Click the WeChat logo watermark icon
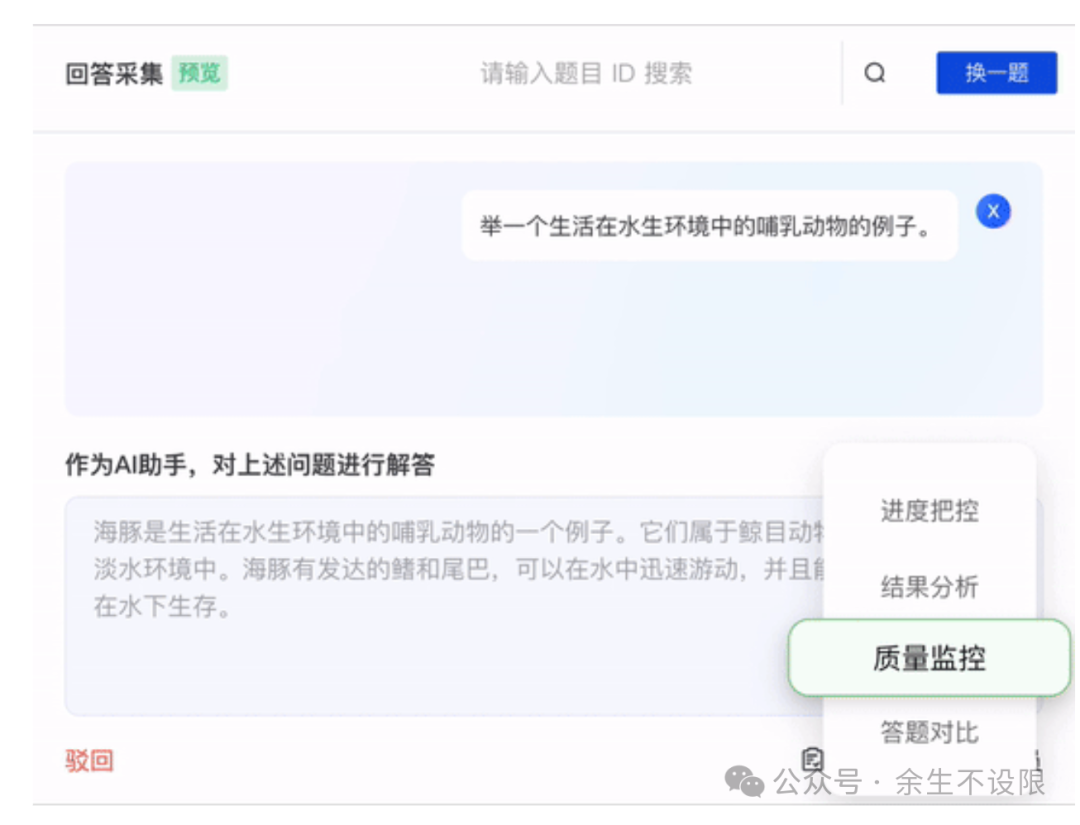1080x825 pixels. click(x=745, y=781)
